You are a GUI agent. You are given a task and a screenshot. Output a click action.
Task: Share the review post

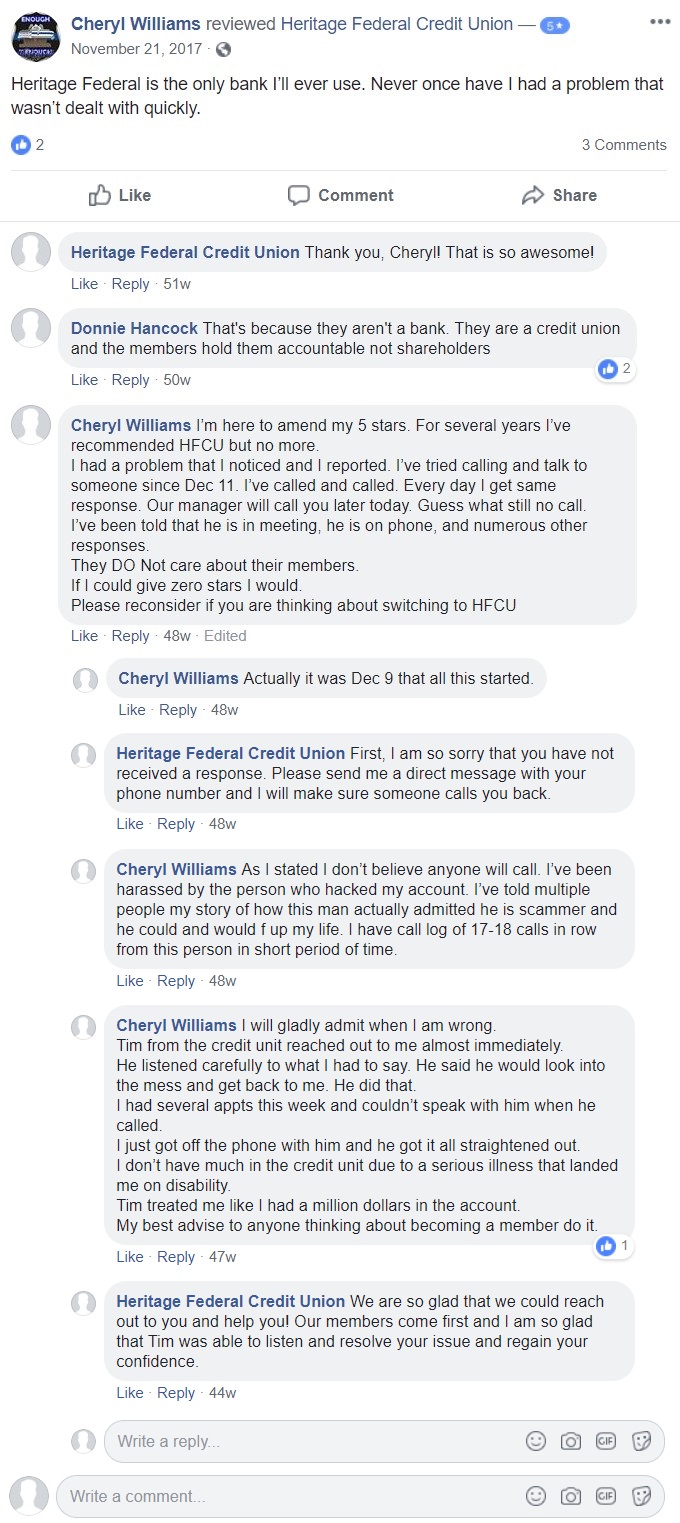(559, 195)
